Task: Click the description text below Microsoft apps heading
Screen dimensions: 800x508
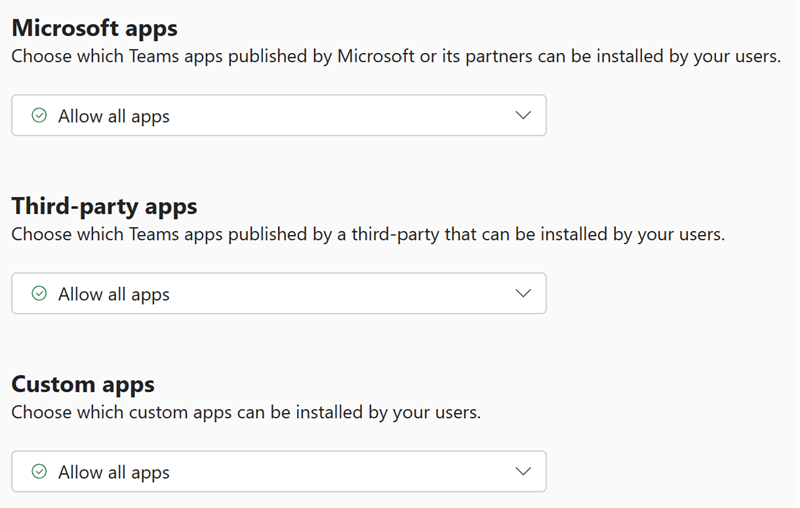Action: [396, 56]
